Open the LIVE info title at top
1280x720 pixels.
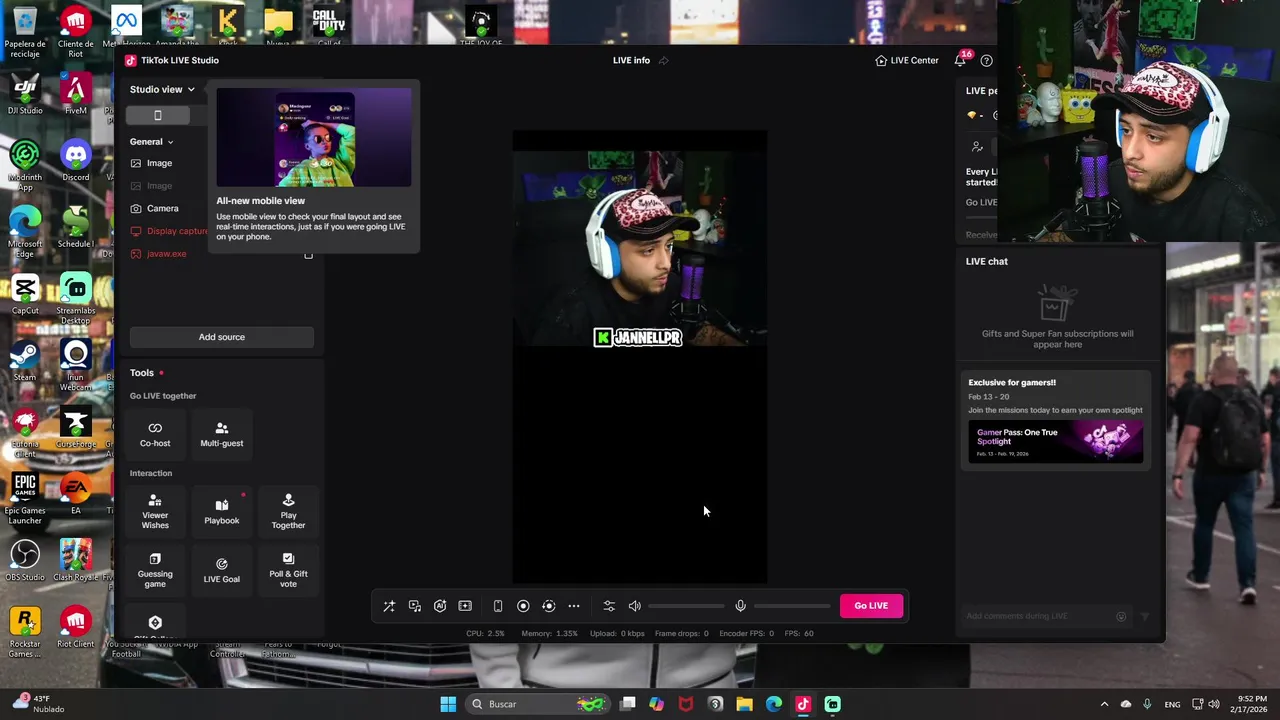(x=631, y=60)
